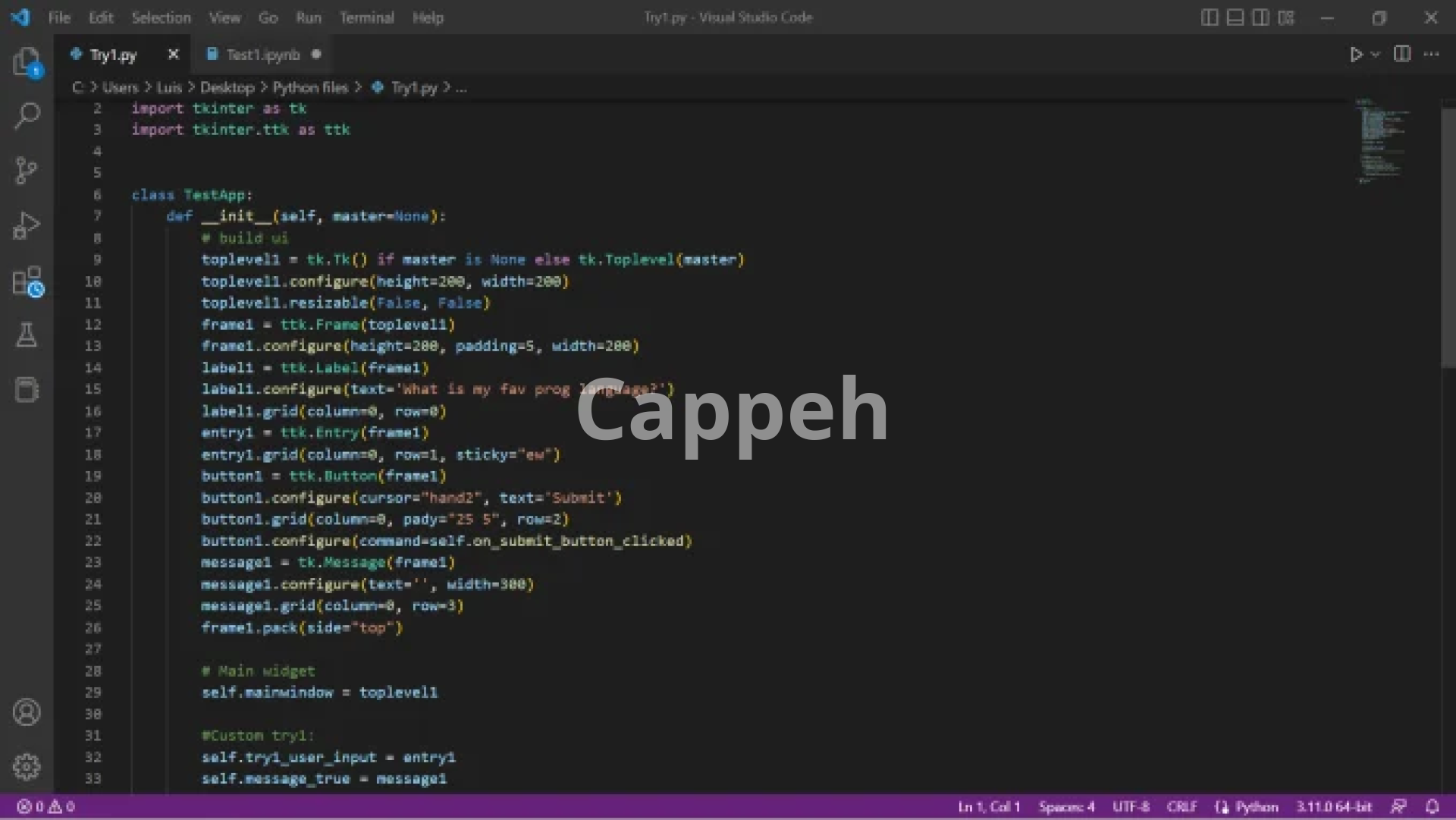Open the Manage gear menu
This screenshot has height=820, width=1456.
pos(27,767)
